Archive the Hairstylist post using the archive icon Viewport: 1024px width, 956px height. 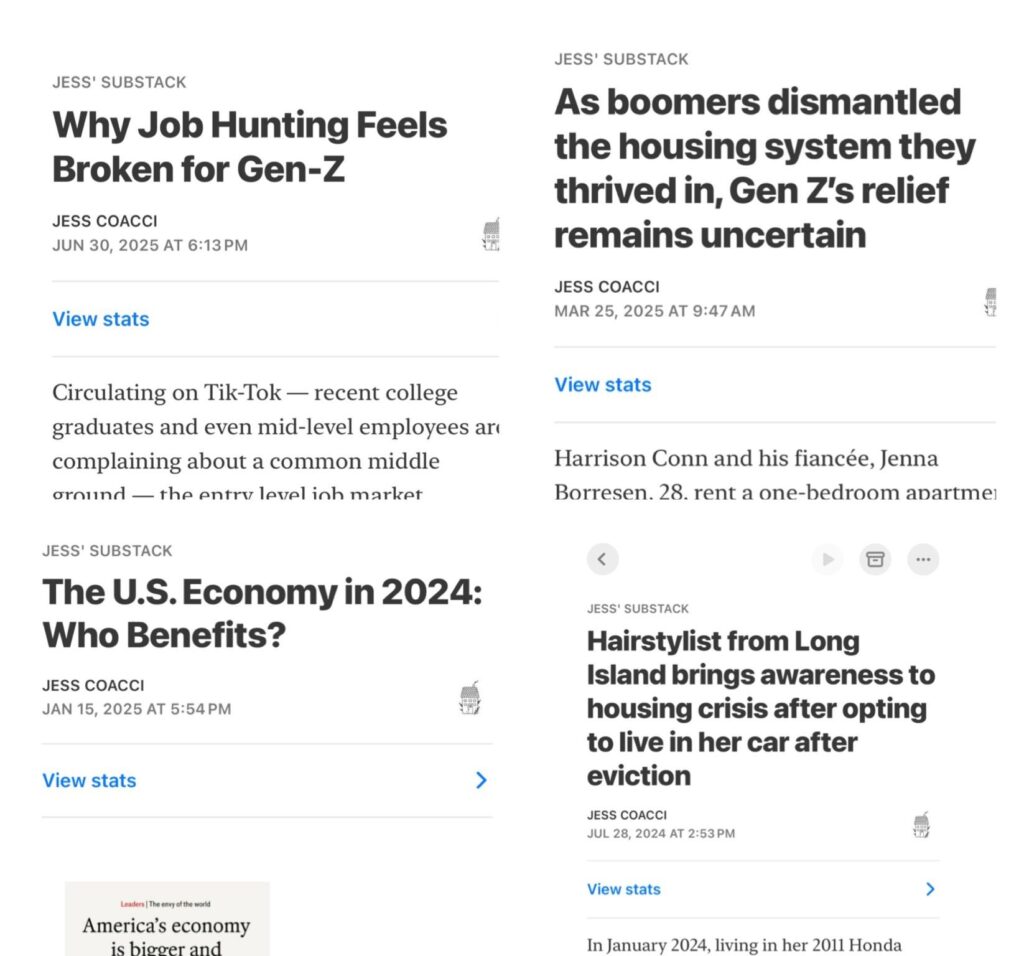(x=875, y=559)
